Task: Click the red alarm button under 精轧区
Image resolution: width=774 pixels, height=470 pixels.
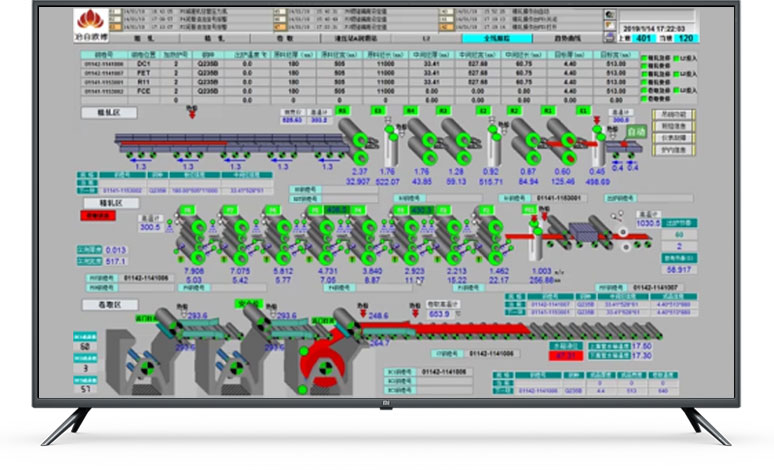Action: click(x=98, y=216)
